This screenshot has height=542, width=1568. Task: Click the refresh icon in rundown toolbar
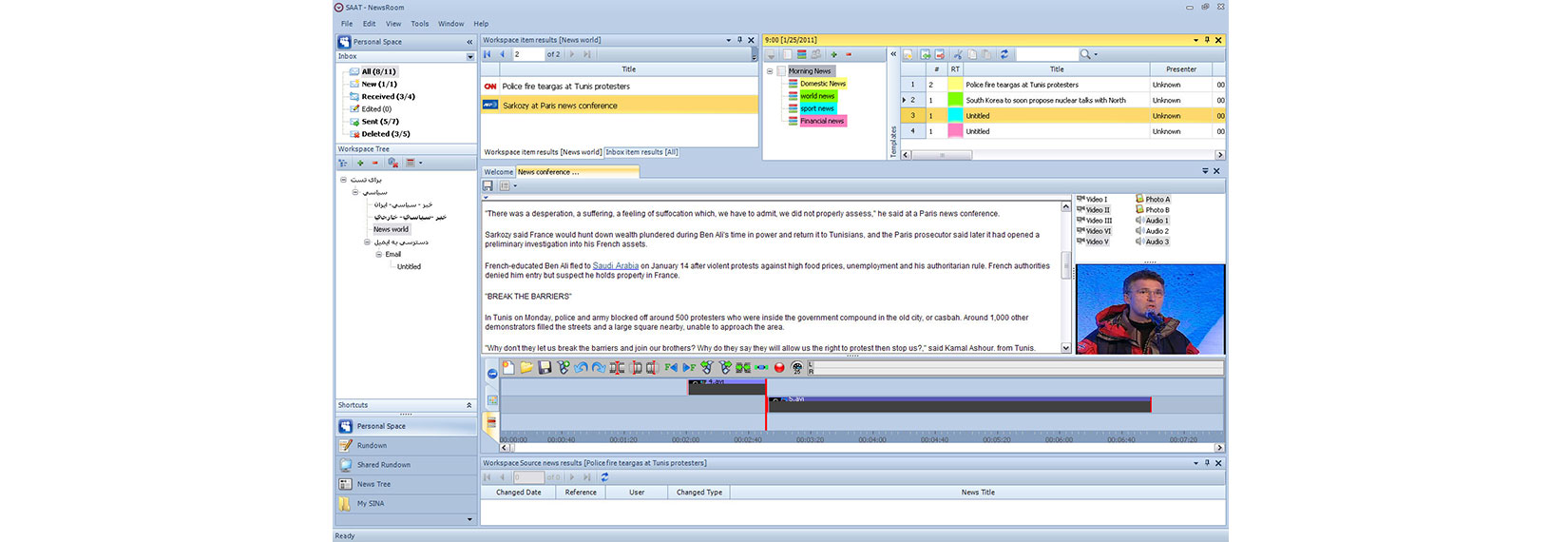1004,55
